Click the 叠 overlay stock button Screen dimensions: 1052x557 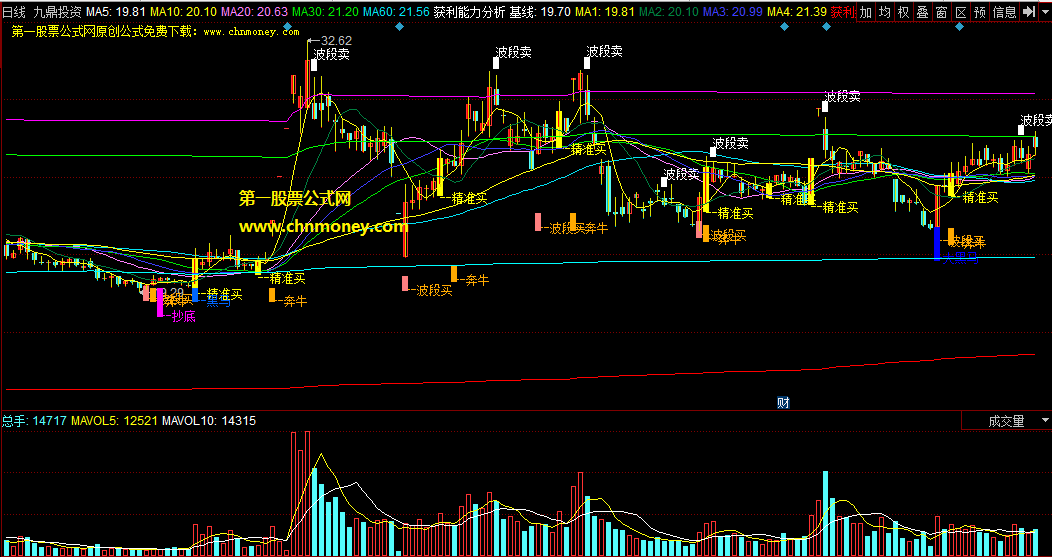tap(923, 11)
